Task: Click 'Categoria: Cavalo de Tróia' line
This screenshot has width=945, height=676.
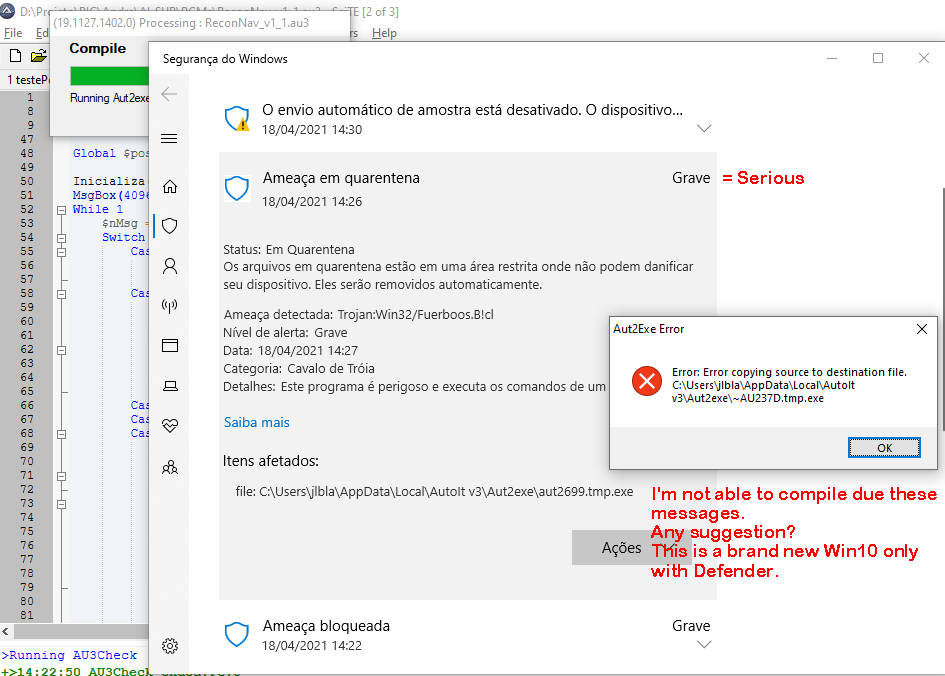Action: point(299,369)
